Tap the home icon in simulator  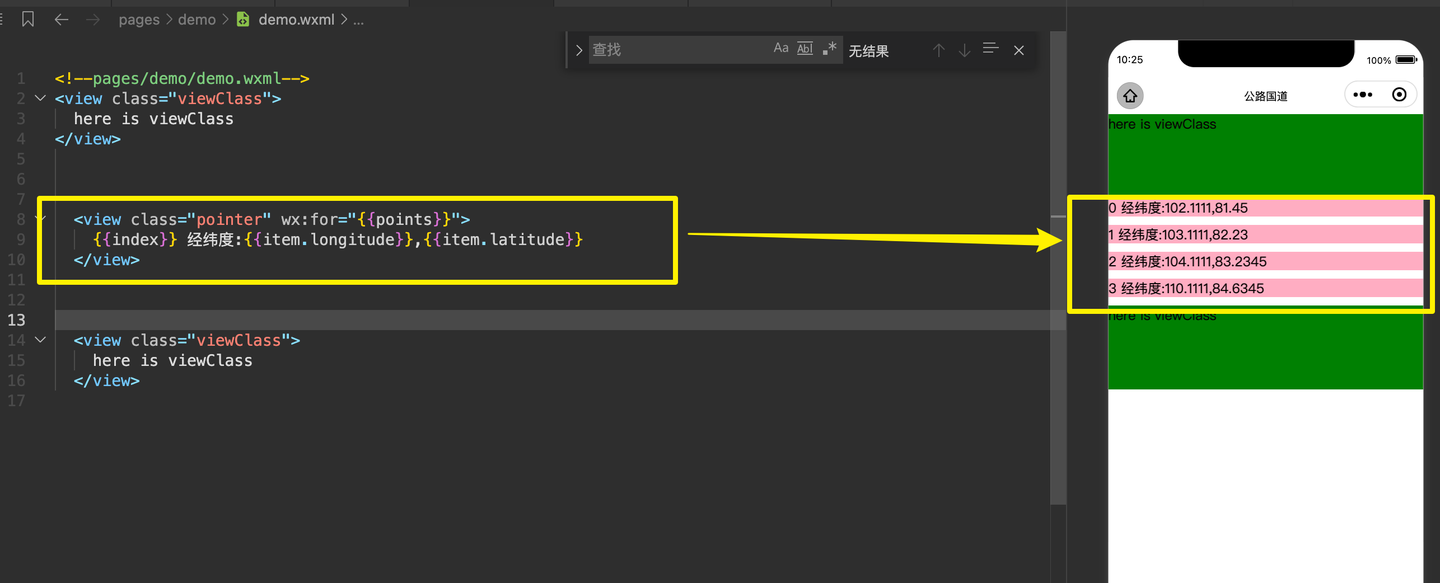pyautogui.click(x=1130, y=96)
